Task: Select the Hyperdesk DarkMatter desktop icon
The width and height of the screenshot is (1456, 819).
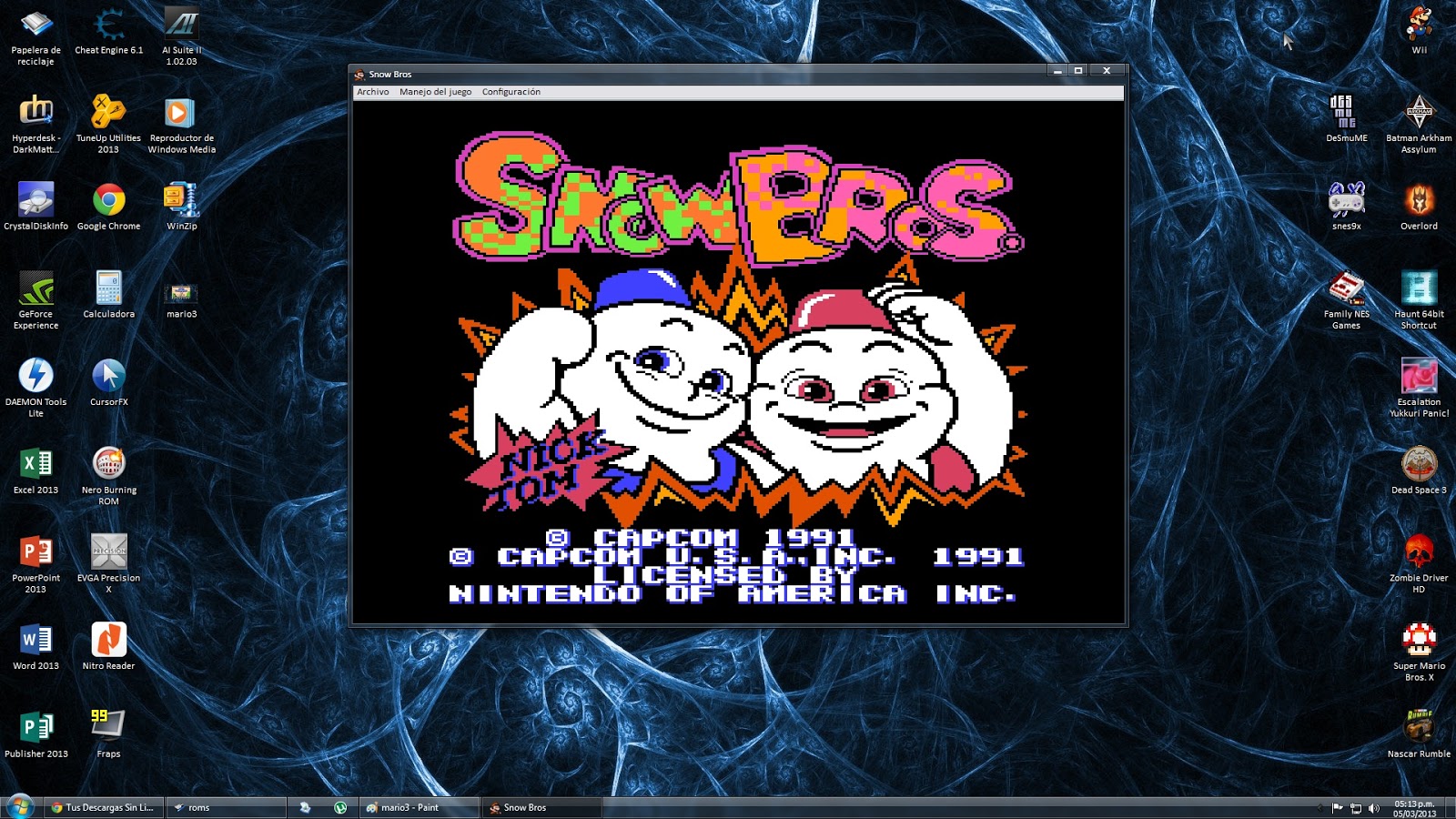Action: click(x=36, y=125)
